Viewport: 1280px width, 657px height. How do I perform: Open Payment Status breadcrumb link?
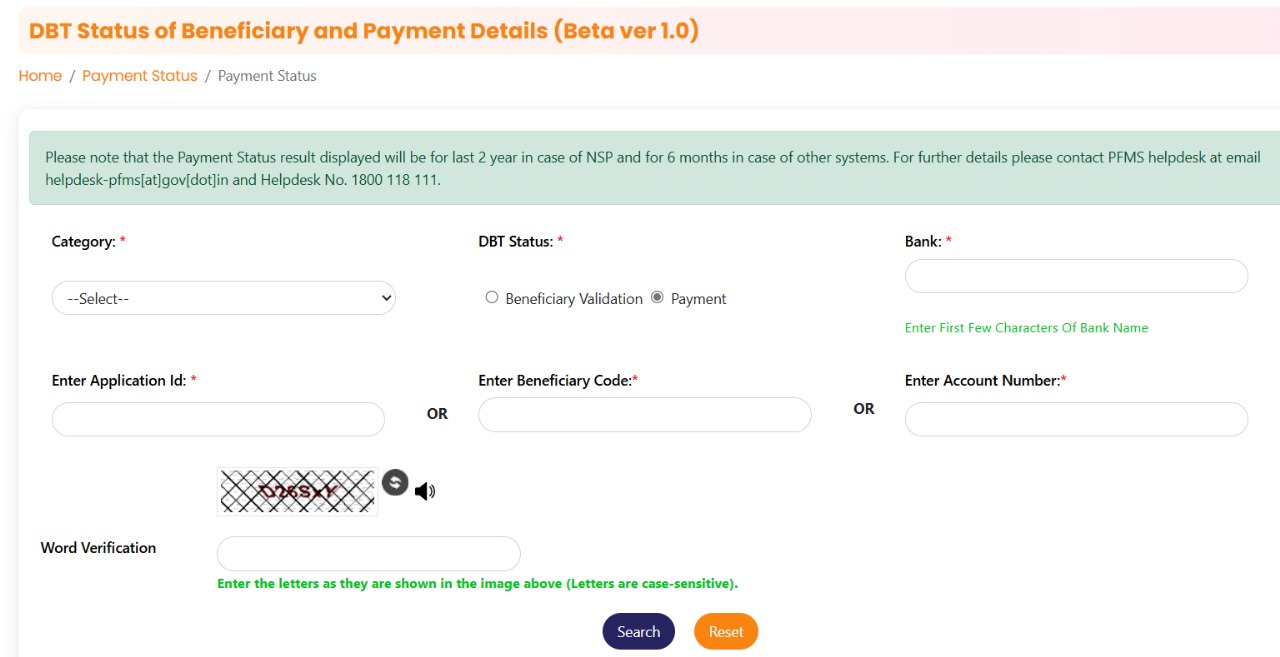(x=140, y=76)
